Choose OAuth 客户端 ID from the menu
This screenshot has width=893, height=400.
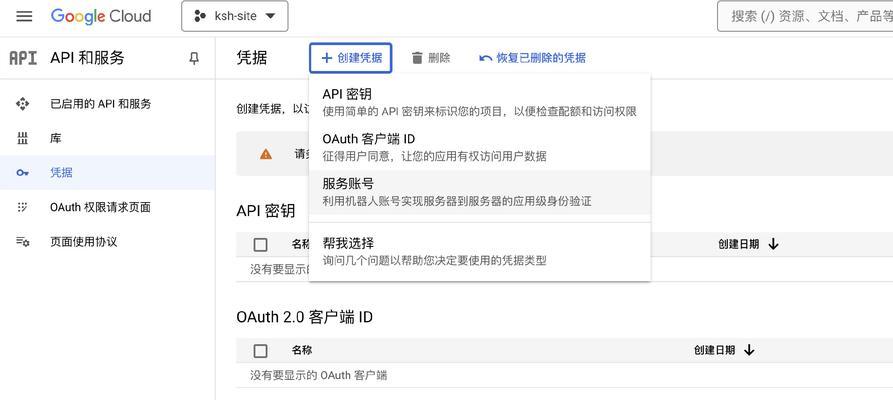point(480,147)
